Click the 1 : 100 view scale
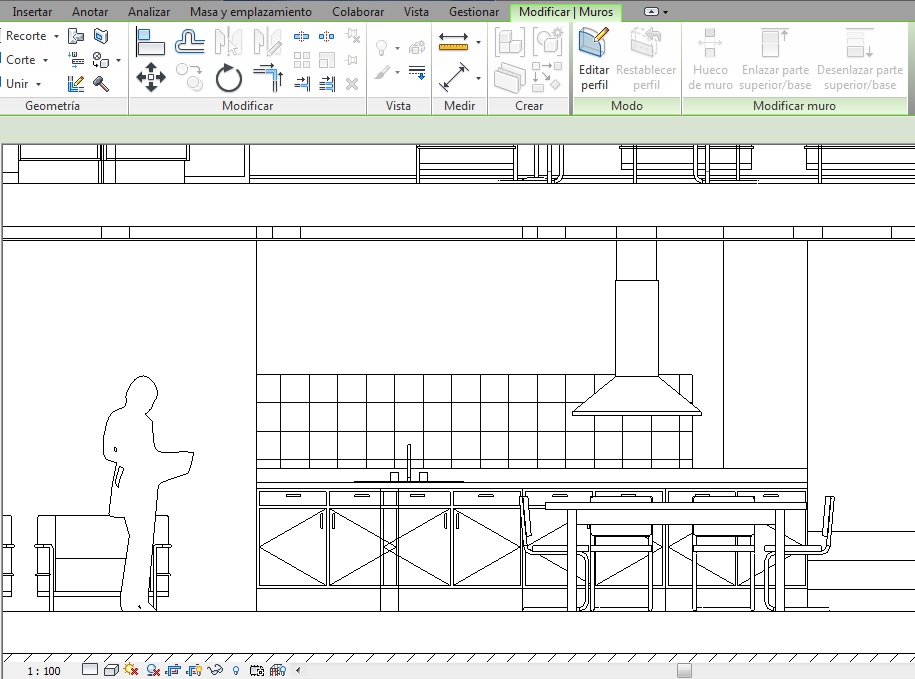This screenshot has height=679, width=915. (43, 670)
